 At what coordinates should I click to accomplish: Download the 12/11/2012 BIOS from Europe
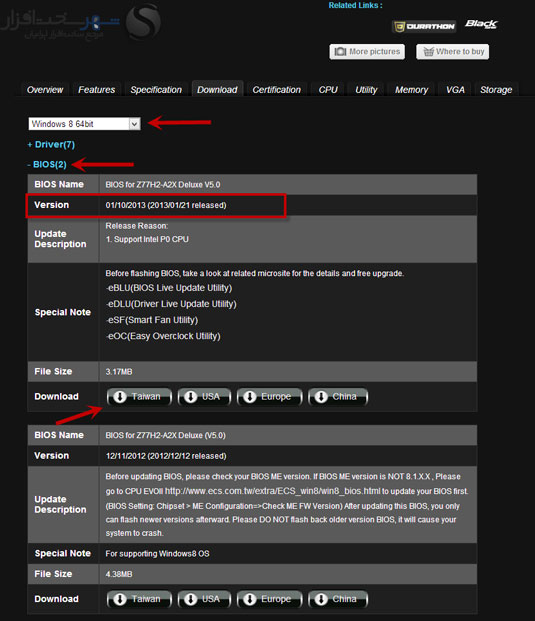pos(269,599)
